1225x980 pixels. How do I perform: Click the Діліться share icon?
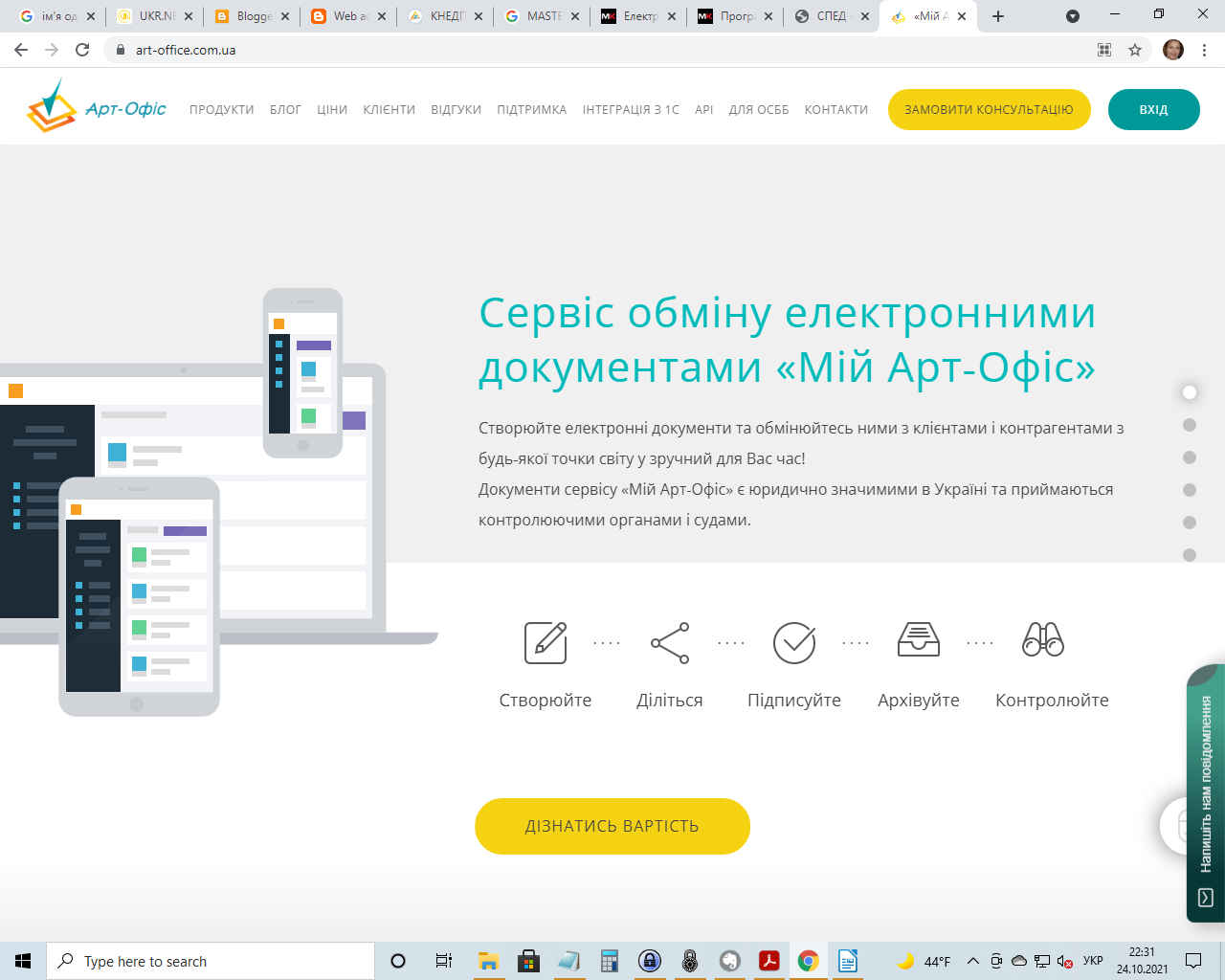click(670, 643)
